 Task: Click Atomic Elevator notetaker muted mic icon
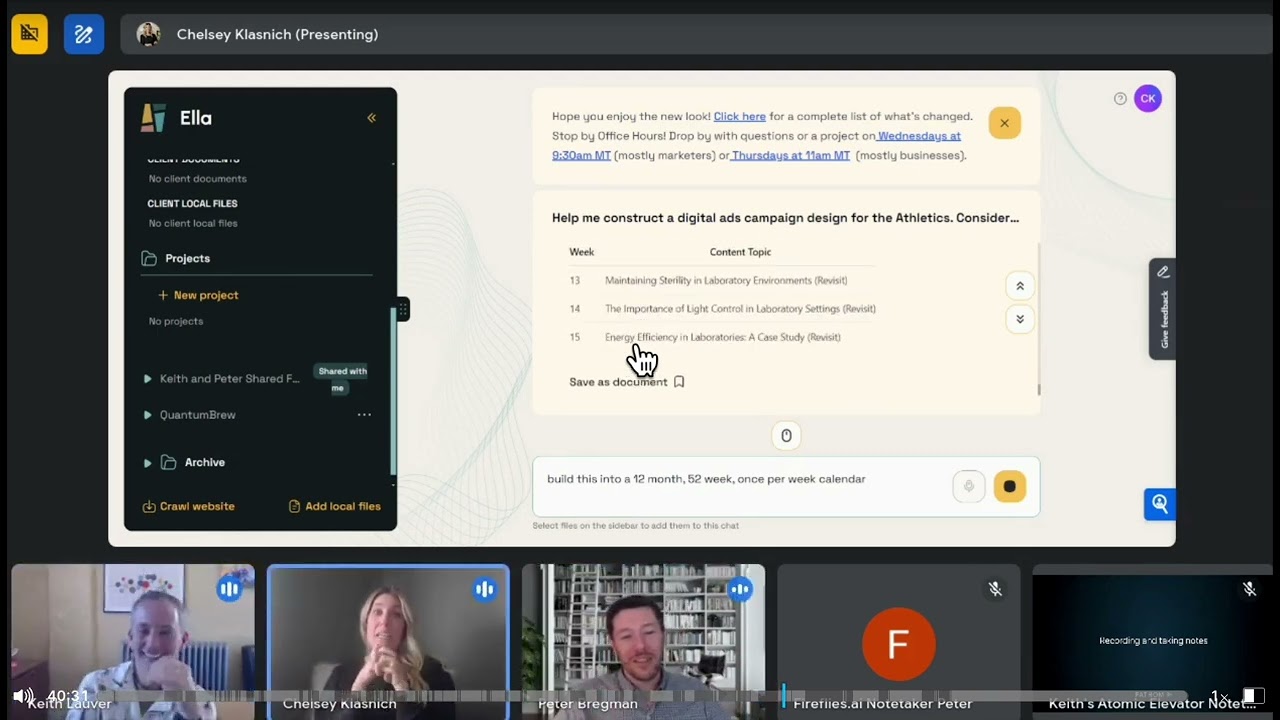(1249, 589)
